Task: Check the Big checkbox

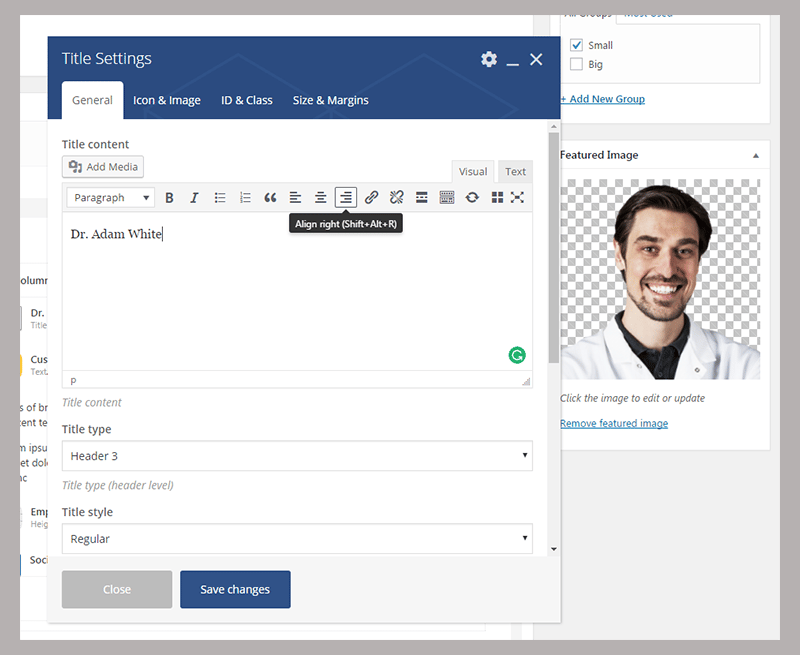Action: tap(576, 64)
